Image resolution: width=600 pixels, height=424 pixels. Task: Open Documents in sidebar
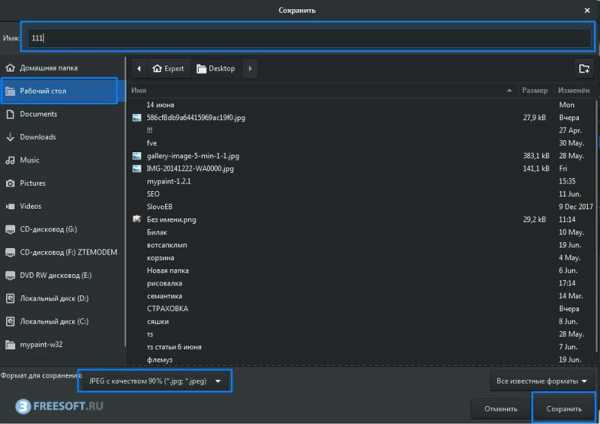coord(38,114)
